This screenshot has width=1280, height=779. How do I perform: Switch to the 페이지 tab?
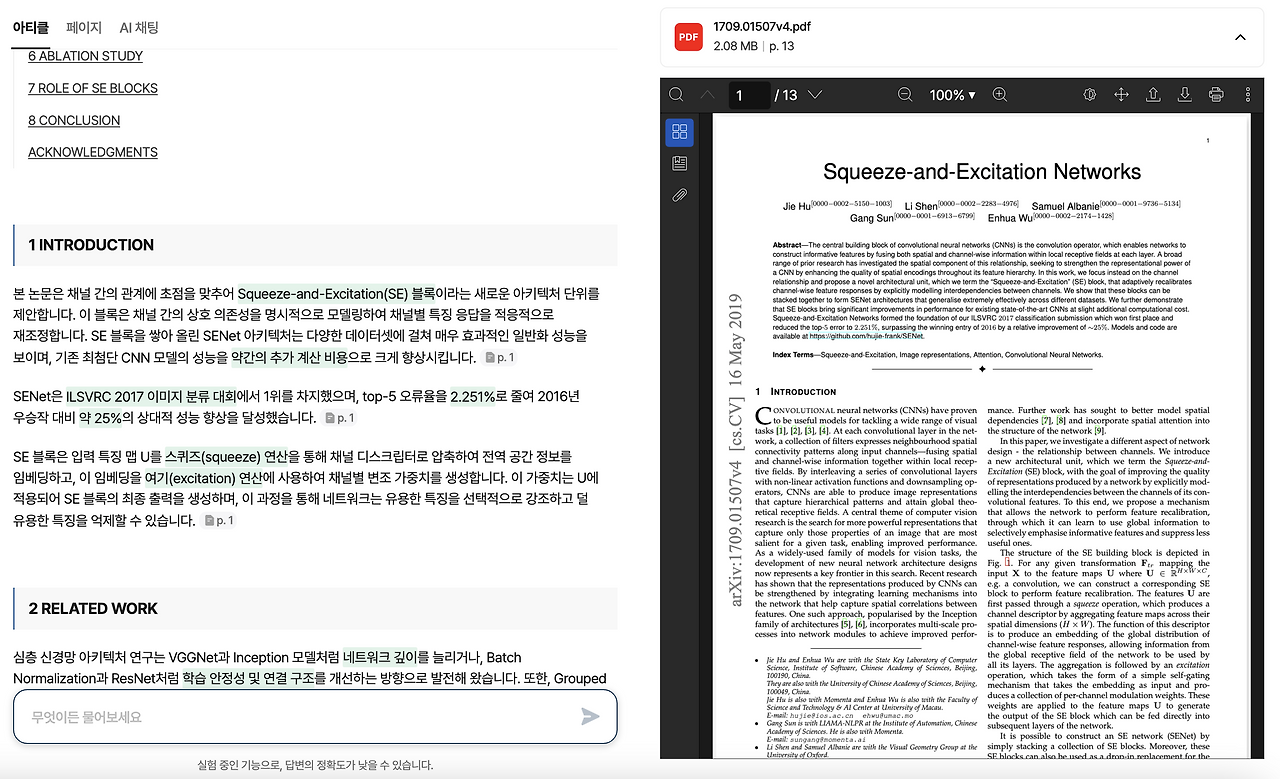pyautogui.click(x=84, y=28)
